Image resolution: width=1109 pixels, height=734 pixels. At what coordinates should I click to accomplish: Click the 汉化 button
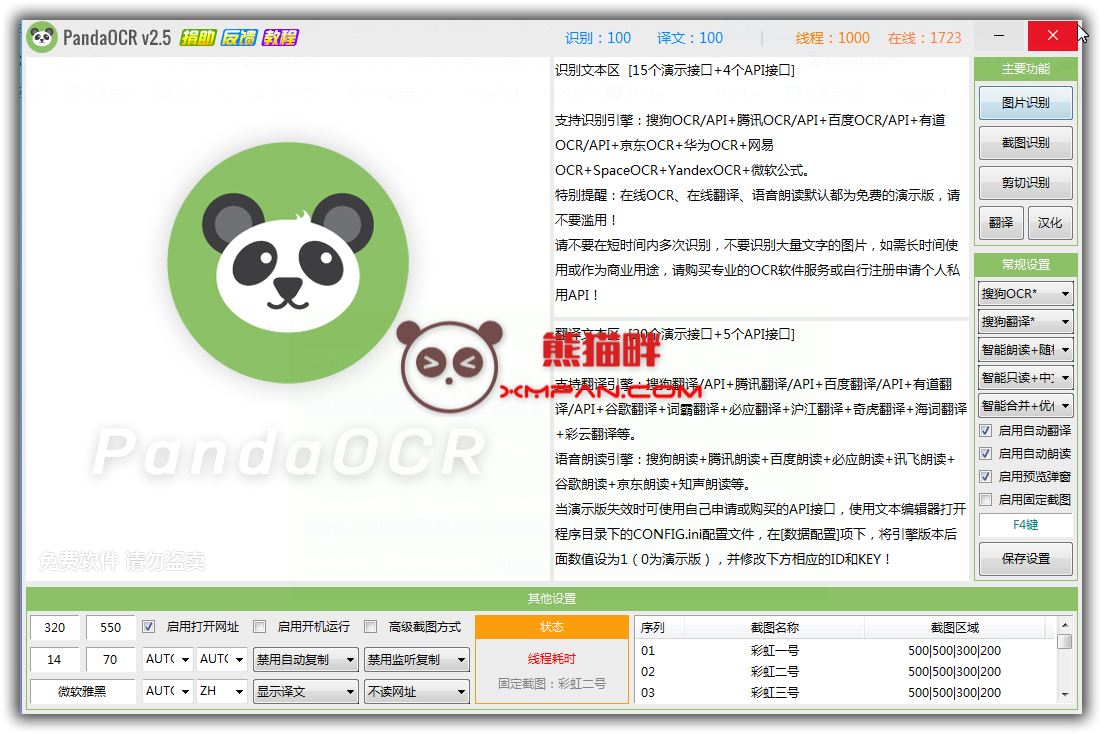click(1050, 223)
